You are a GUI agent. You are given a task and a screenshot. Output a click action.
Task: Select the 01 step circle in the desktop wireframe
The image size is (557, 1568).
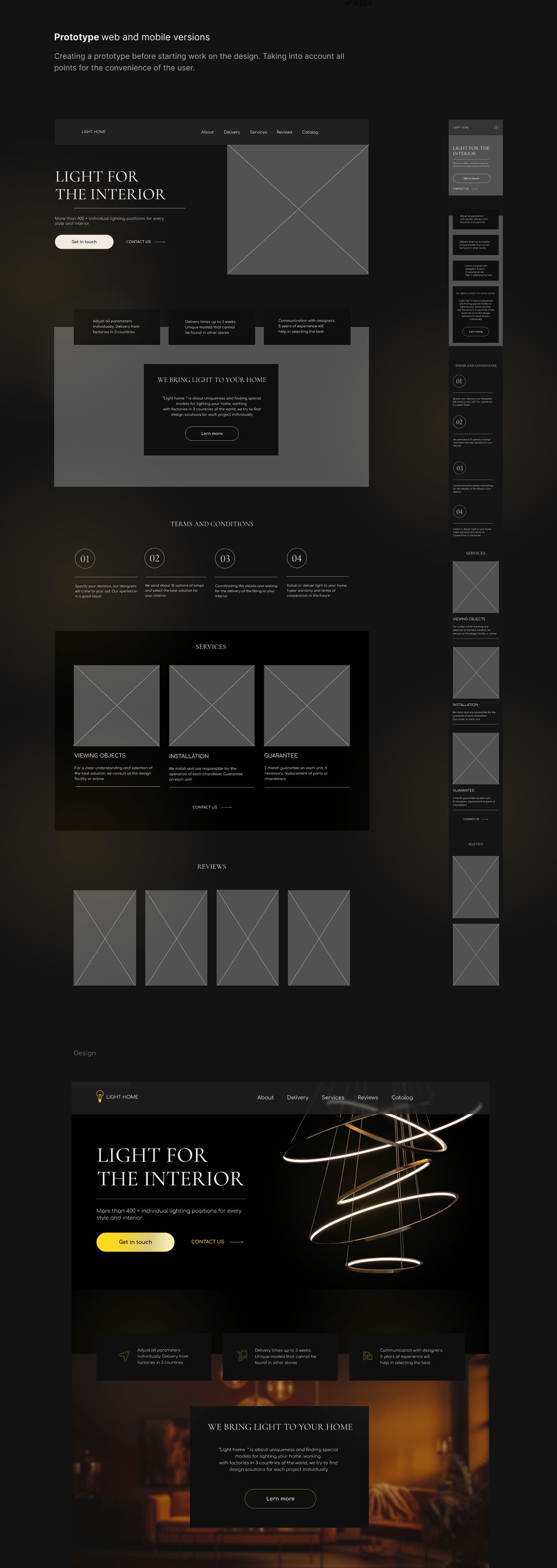[84, 559]
